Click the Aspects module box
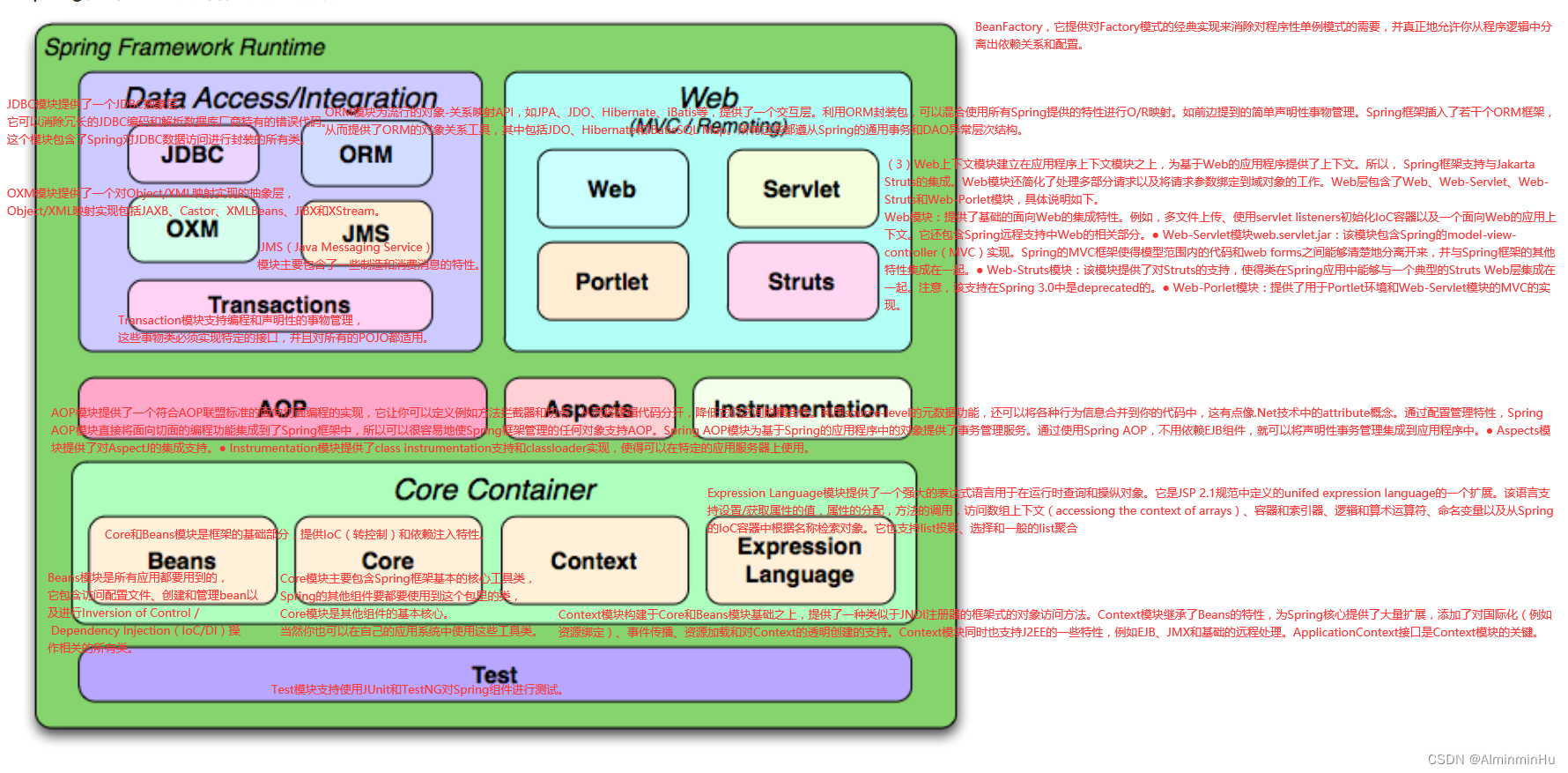Viewport: 1568px width, 773px height. (589, 408)
